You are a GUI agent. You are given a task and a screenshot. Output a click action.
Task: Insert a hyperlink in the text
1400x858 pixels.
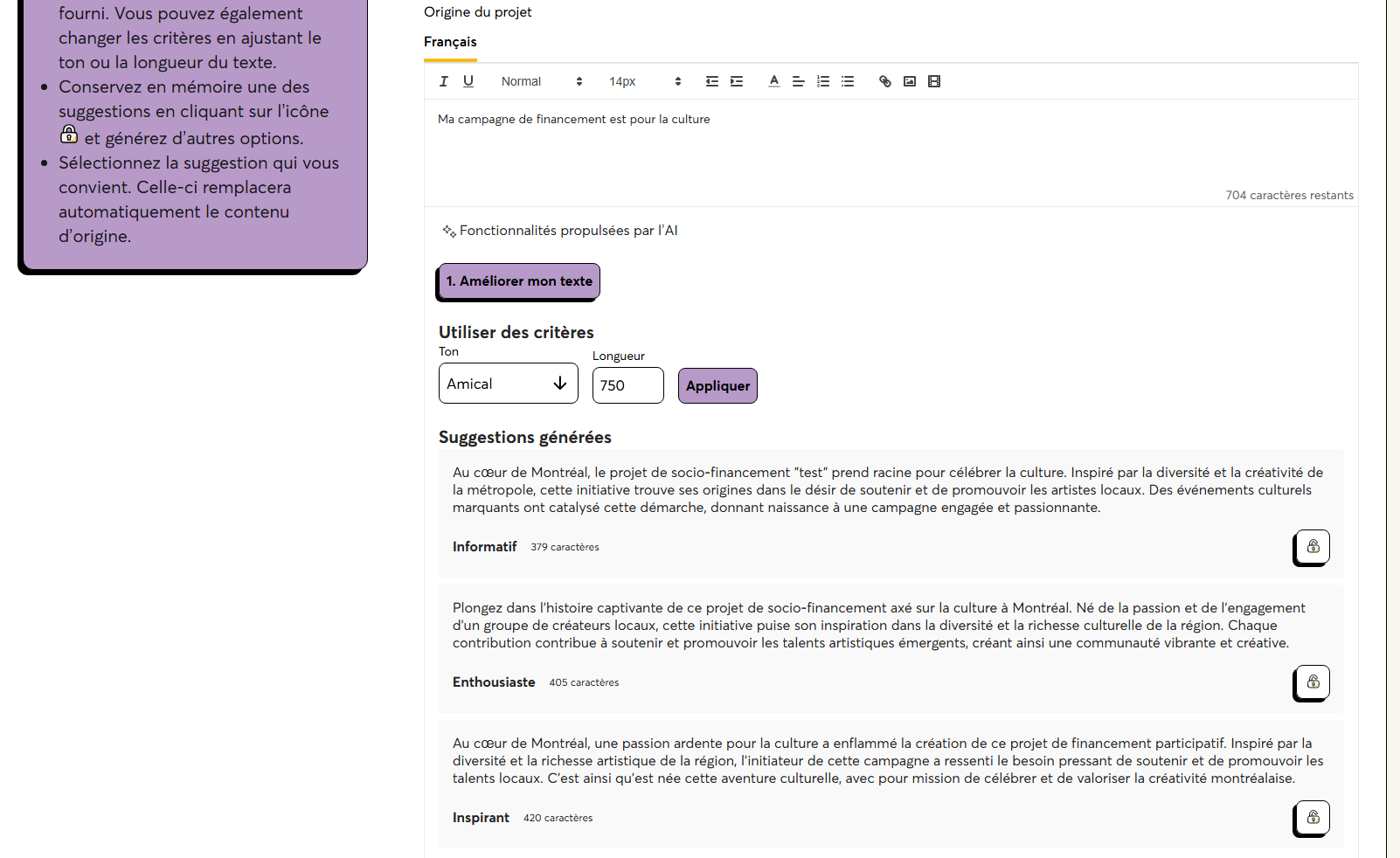click(x=885, y=81)
